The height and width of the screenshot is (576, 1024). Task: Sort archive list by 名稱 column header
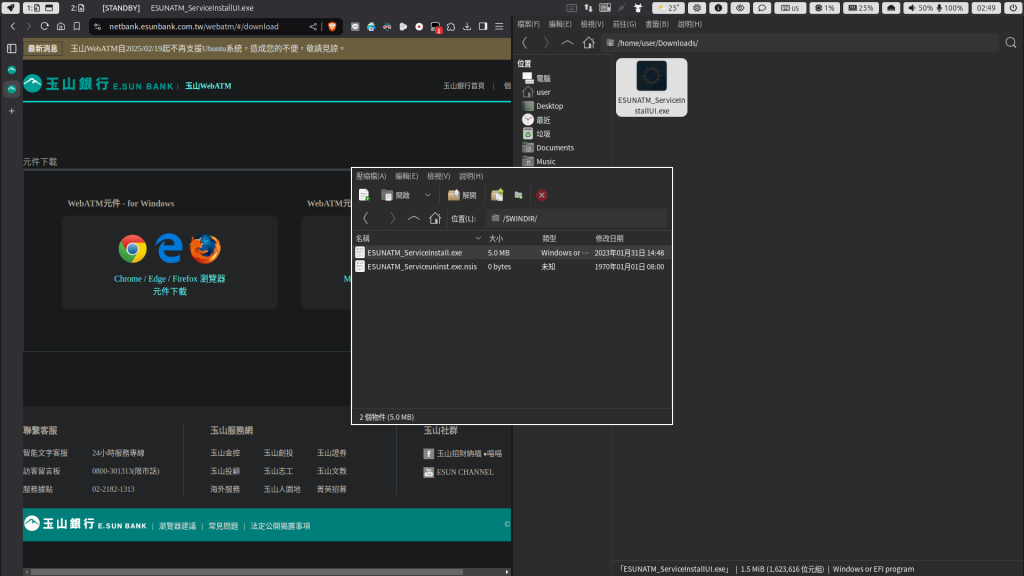pos(418,238)
